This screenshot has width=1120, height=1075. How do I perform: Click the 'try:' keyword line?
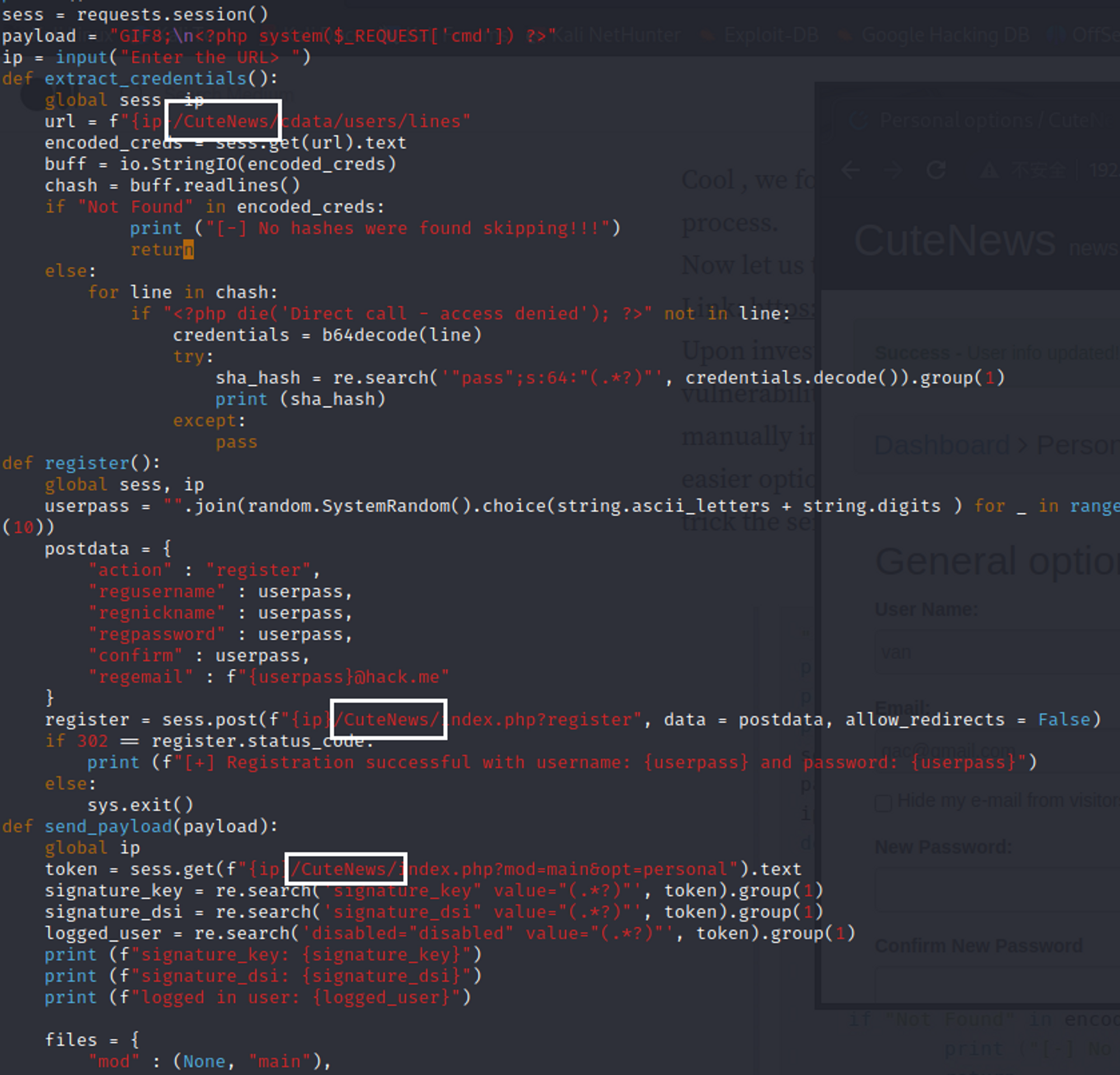point(194,357)
